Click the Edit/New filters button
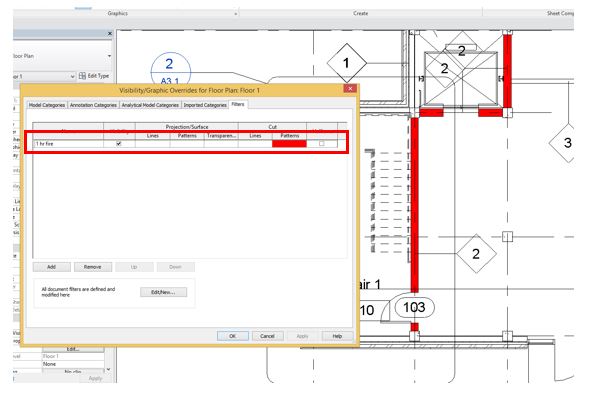The image size is (606, 410). click(163, 292)
